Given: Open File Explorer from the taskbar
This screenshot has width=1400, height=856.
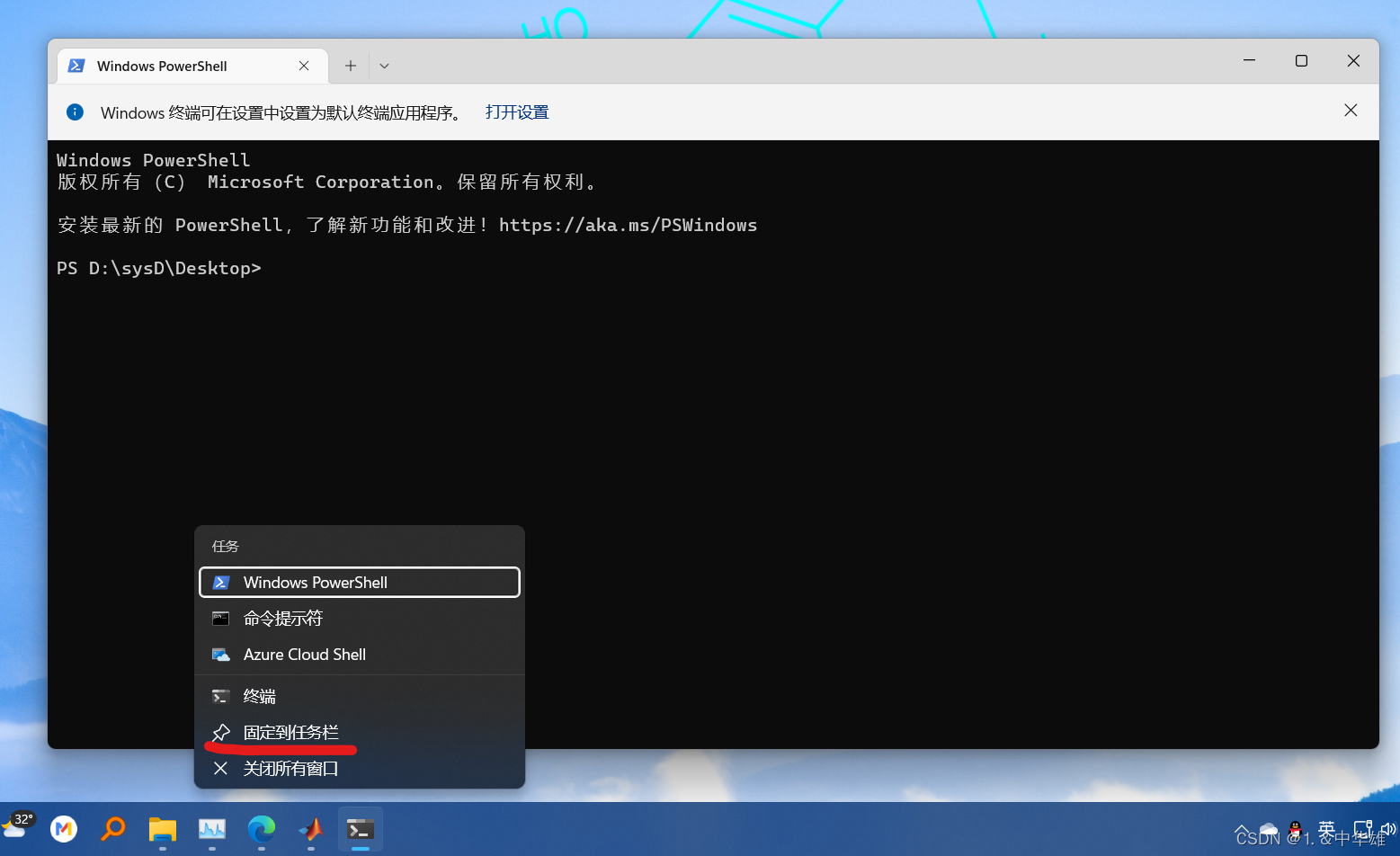Looking at the screenshot, I should [163, 829].
